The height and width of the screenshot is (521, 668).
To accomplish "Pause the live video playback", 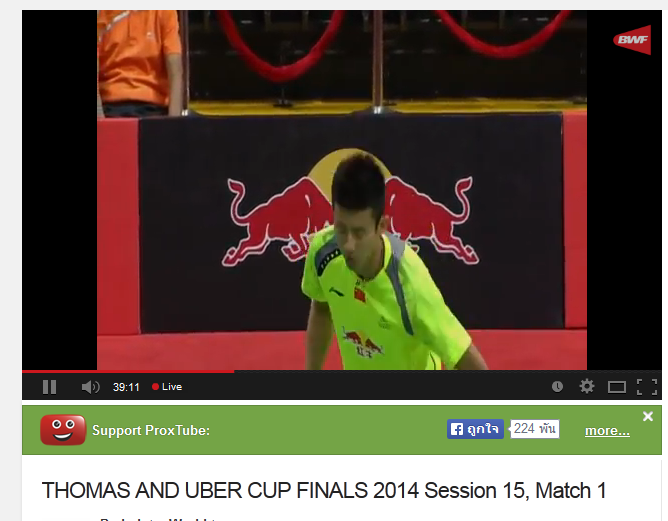I will 49,387.
